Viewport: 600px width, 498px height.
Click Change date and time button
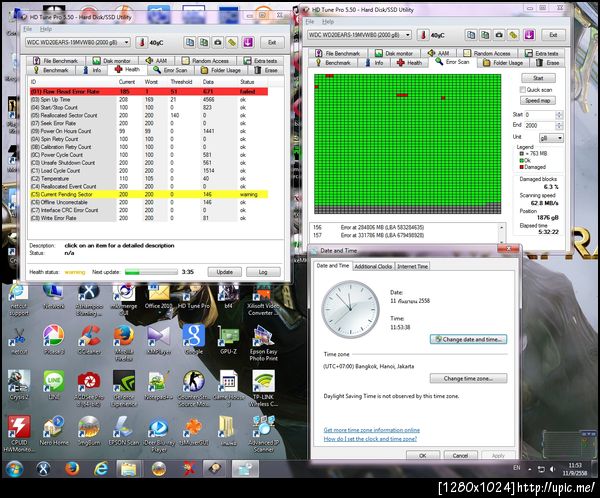click(468, 339)
